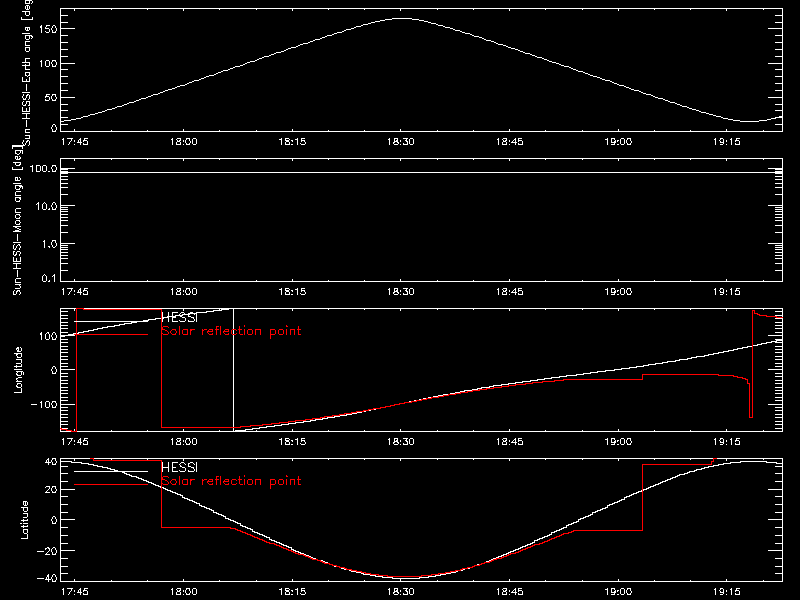Click the 1.0 tick on Sun-HESSI-Moon axis
Viewport: 800px width, 600px height.
pos(49,244)
